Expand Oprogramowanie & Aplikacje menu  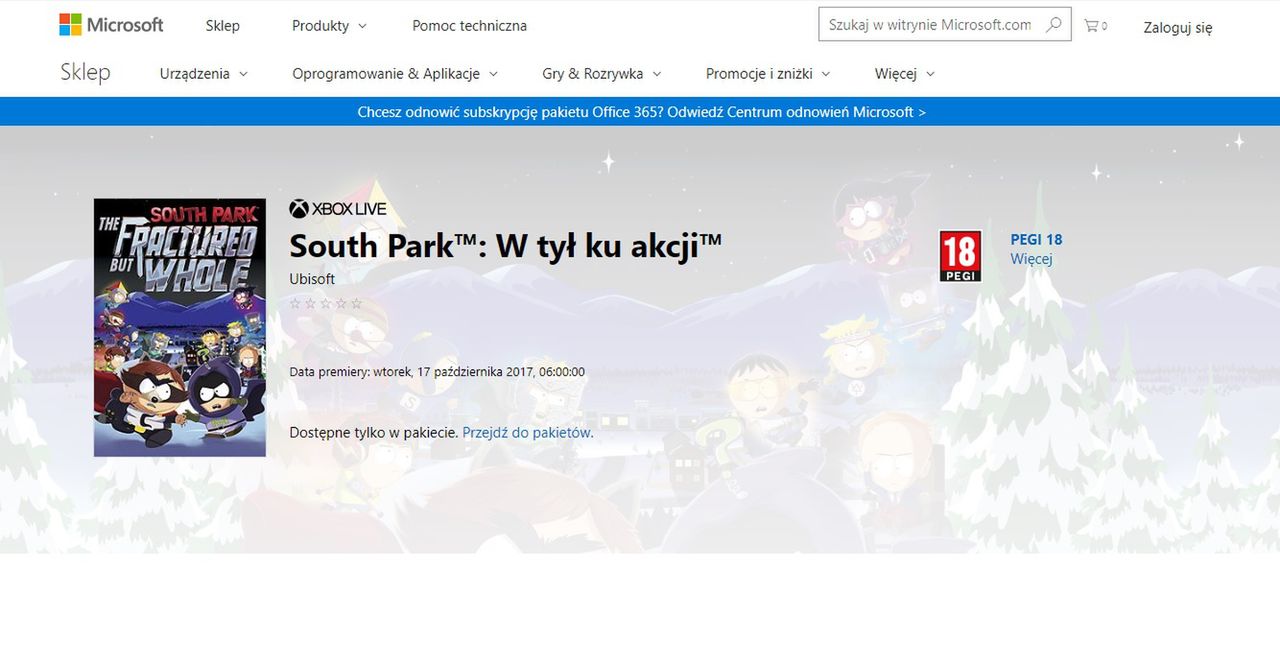pyautogui.click(x=395, y=74)
